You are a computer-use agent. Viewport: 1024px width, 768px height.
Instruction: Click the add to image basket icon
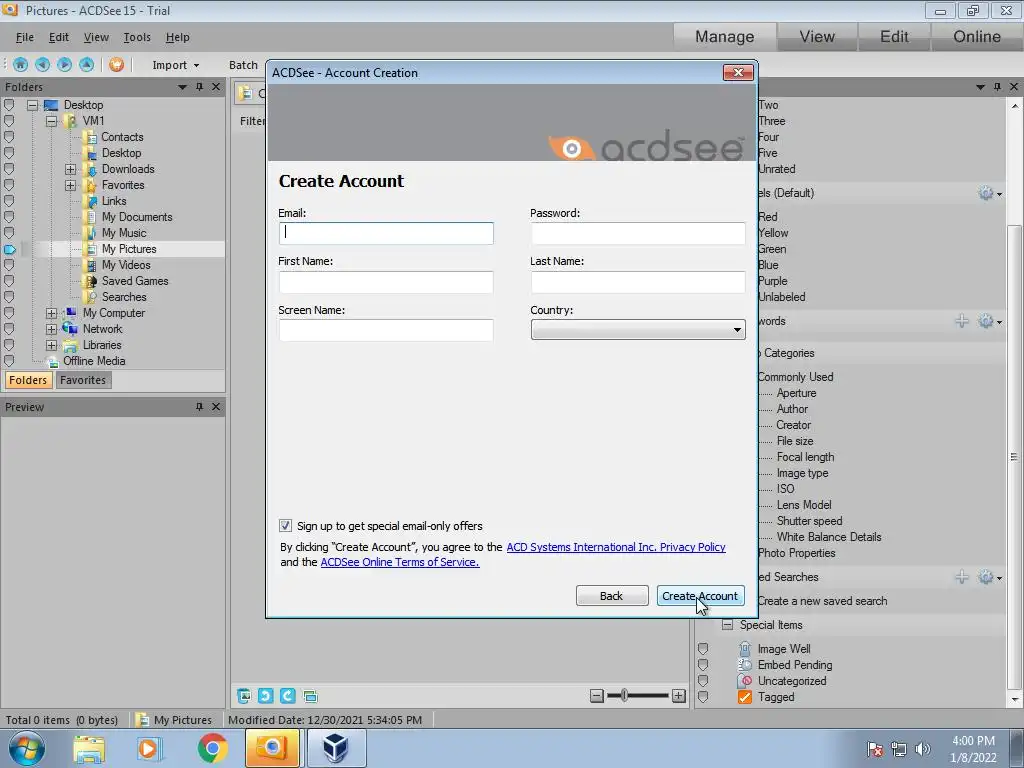click(x=244, y=696)
